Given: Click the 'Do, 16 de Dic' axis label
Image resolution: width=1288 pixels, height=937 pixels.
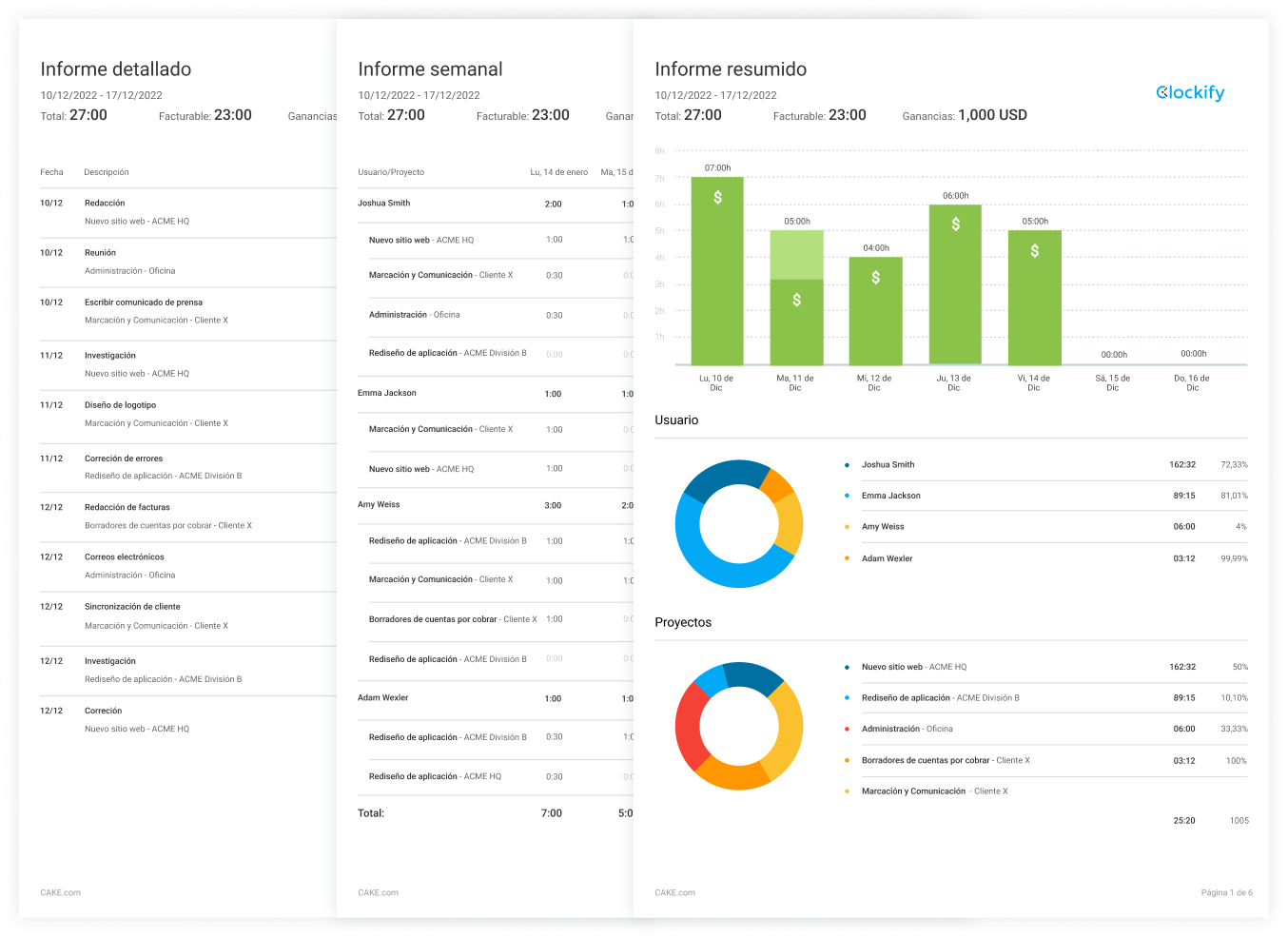Looking at the screenshot, I should click(x=1192, y=382).
